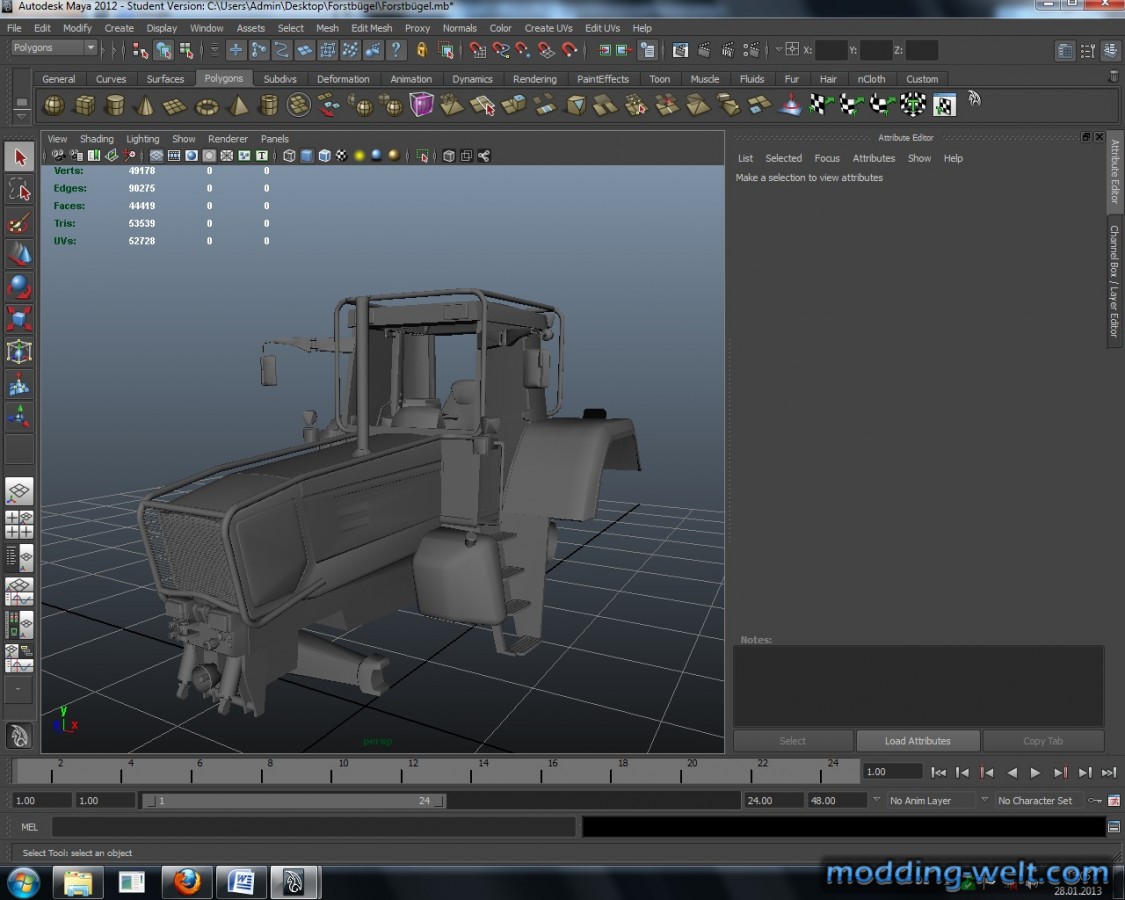Create a polygon pipe from the shelf

[268, 106]
